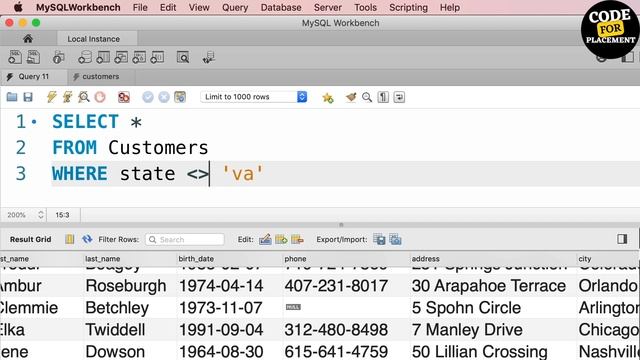Switch to Query 11 tab
The image size is (640, 360).
[x=33, y=77]
